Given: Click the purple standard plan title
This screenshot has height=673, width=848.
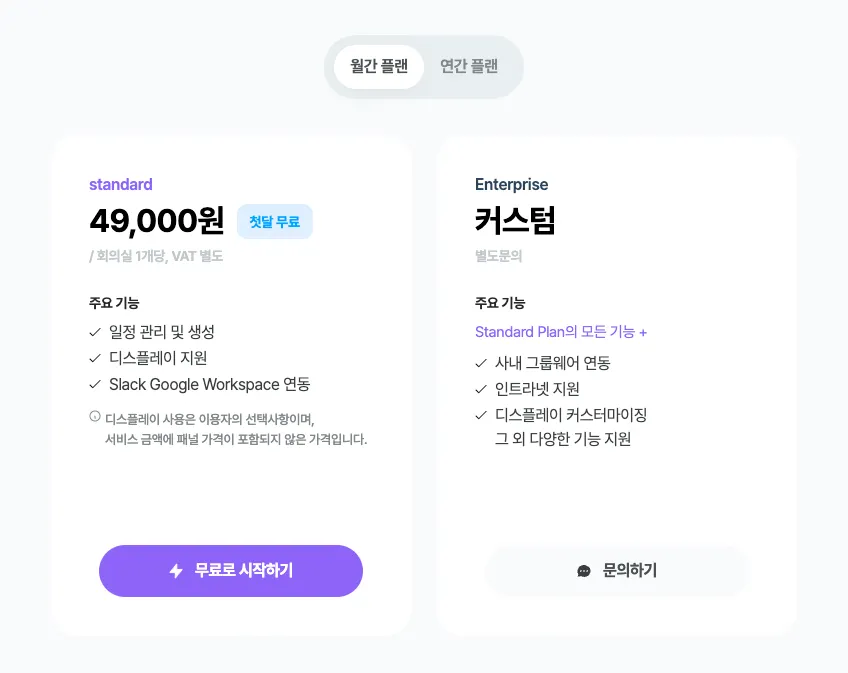Looking at the screenshot, I should (x=120, y=184).
